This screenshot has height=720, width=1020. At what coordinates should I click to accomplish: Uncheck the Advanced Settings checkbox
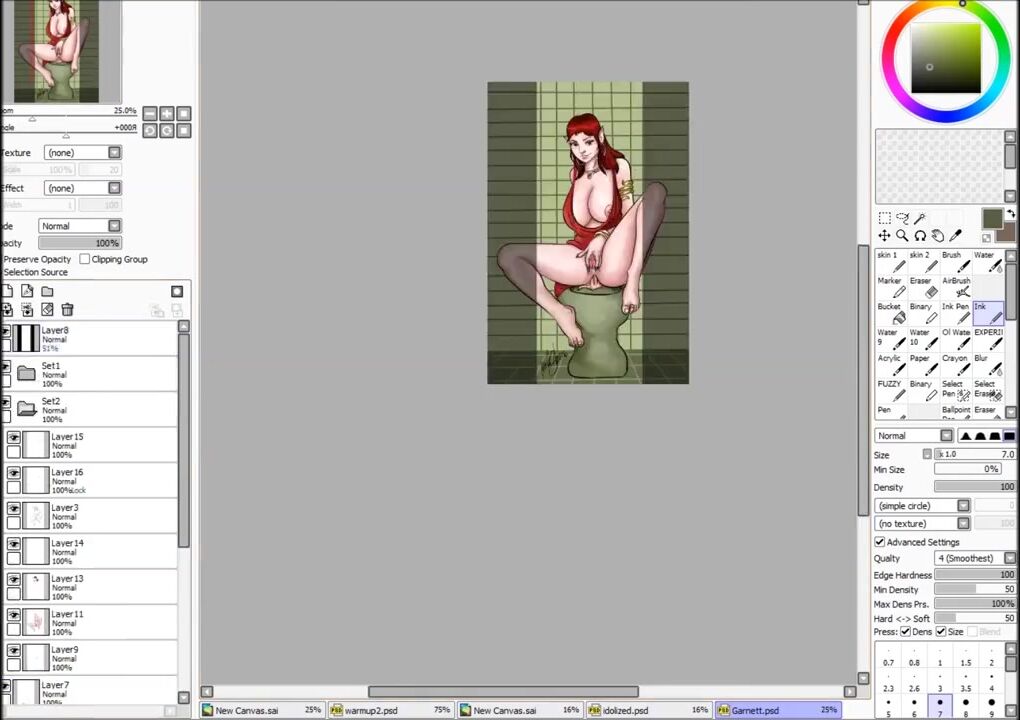(x=880, y=542)
